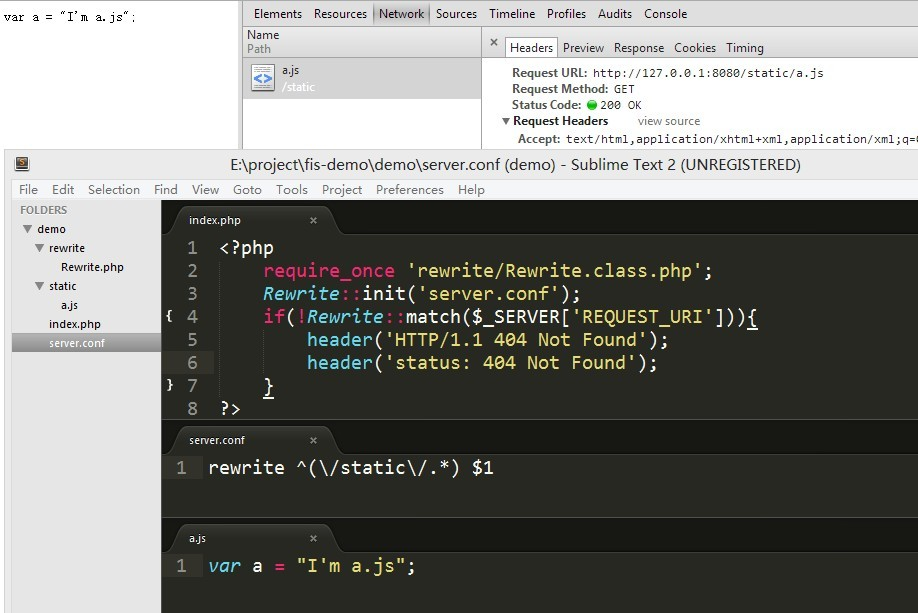Open the Find menu
This screenshot has height=613, width=918.
[x=166, y=190]
